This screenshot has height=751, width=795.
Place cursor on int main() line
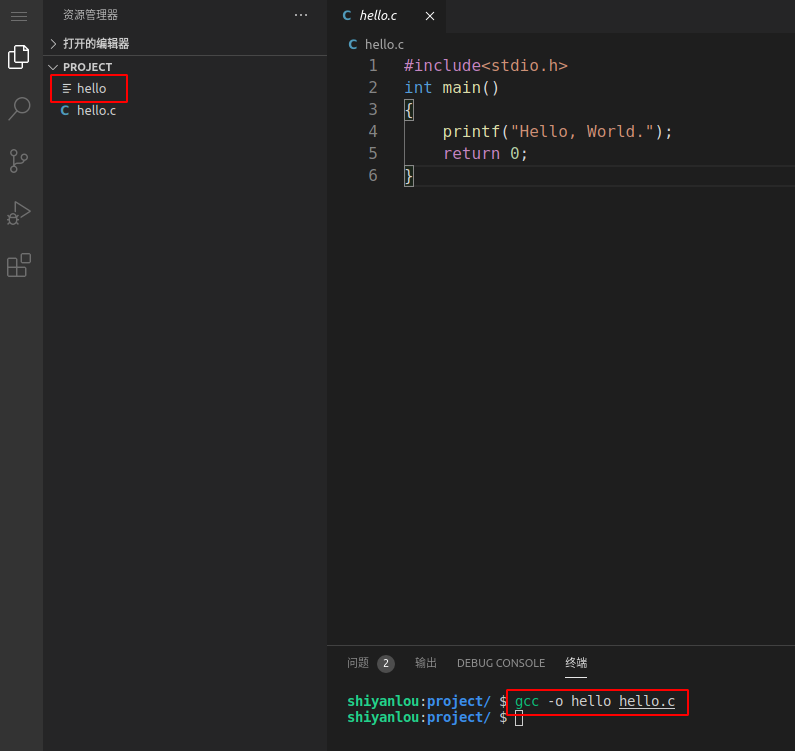click(x=451, y=88)
